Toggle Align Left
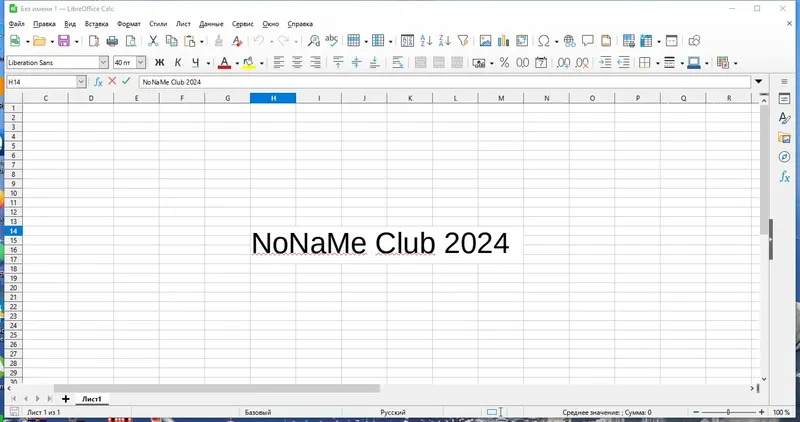This screenshot has width=800, height=422. [279, 63]
